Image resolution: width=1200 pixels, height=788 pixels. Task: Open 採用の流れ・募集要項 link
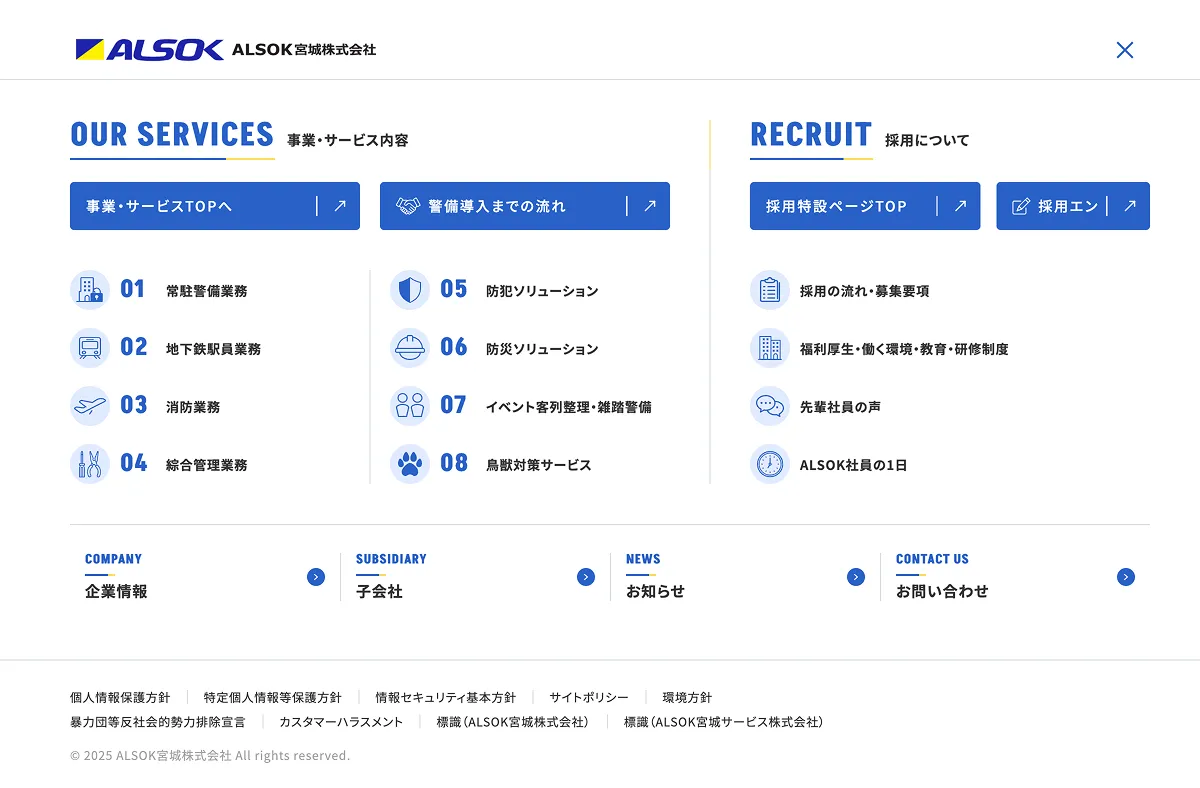[840, 290]
